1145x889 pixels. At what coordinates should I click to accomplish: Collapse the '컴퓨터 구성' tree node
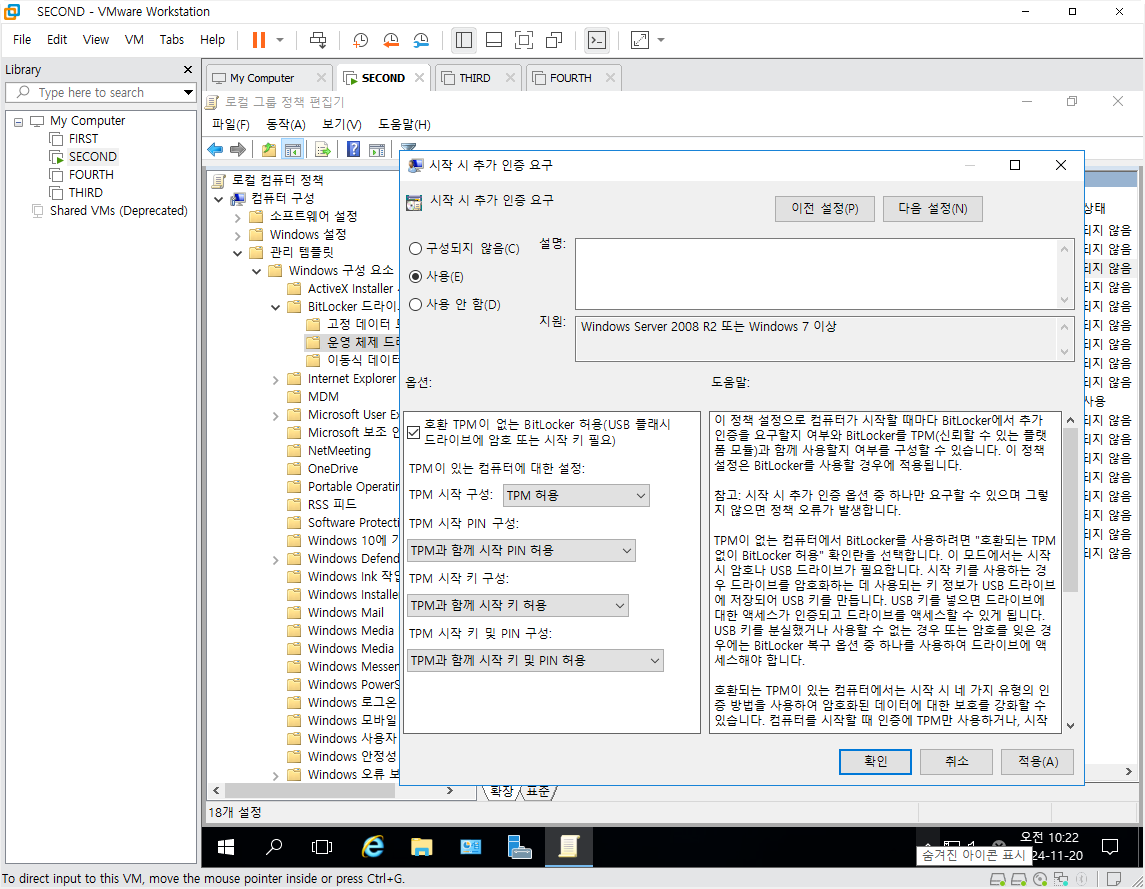(x=218, y=199)
